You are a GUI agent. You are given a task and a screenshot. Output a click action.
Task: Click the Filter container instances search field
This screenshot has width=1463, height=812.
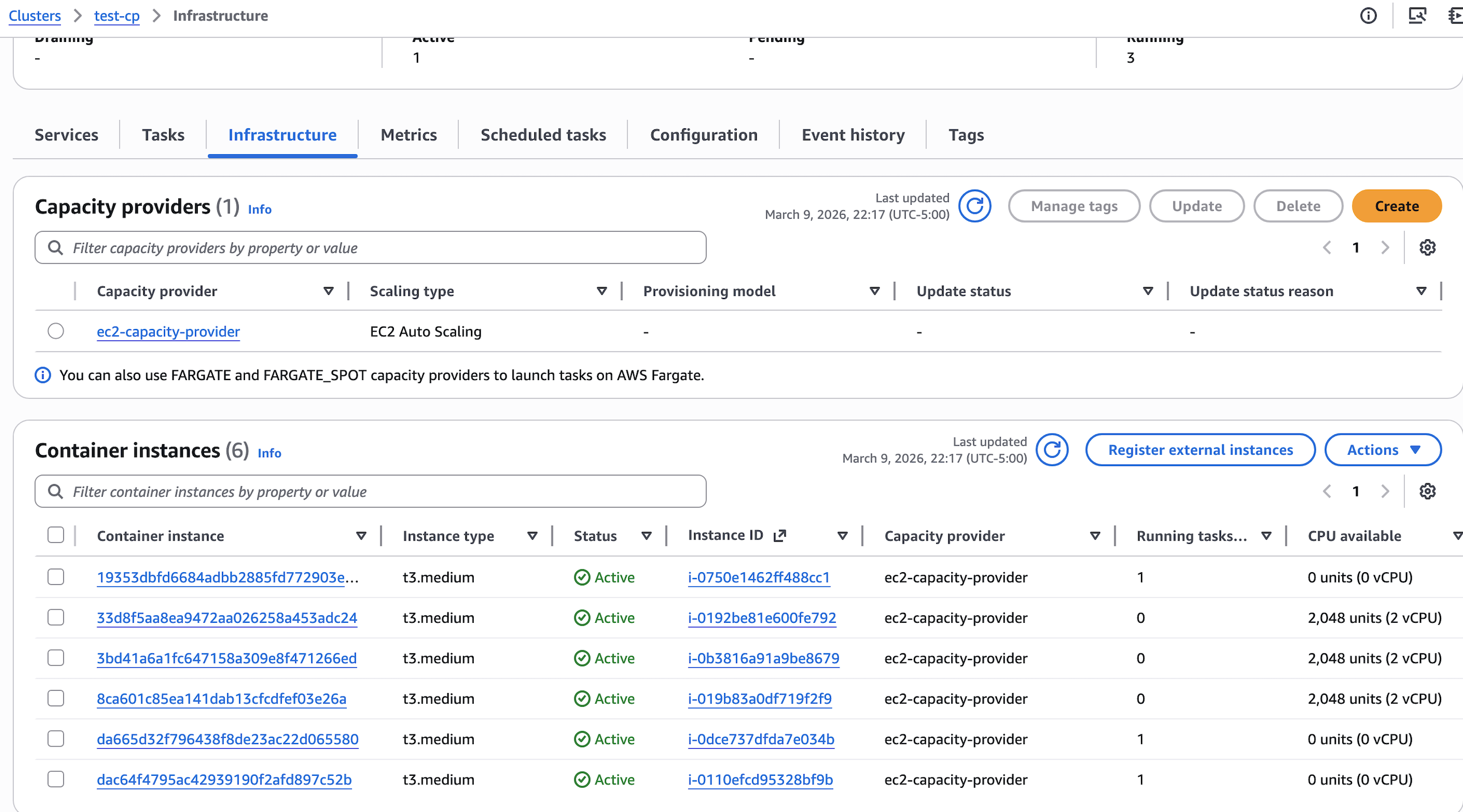[x=370, y=492]
